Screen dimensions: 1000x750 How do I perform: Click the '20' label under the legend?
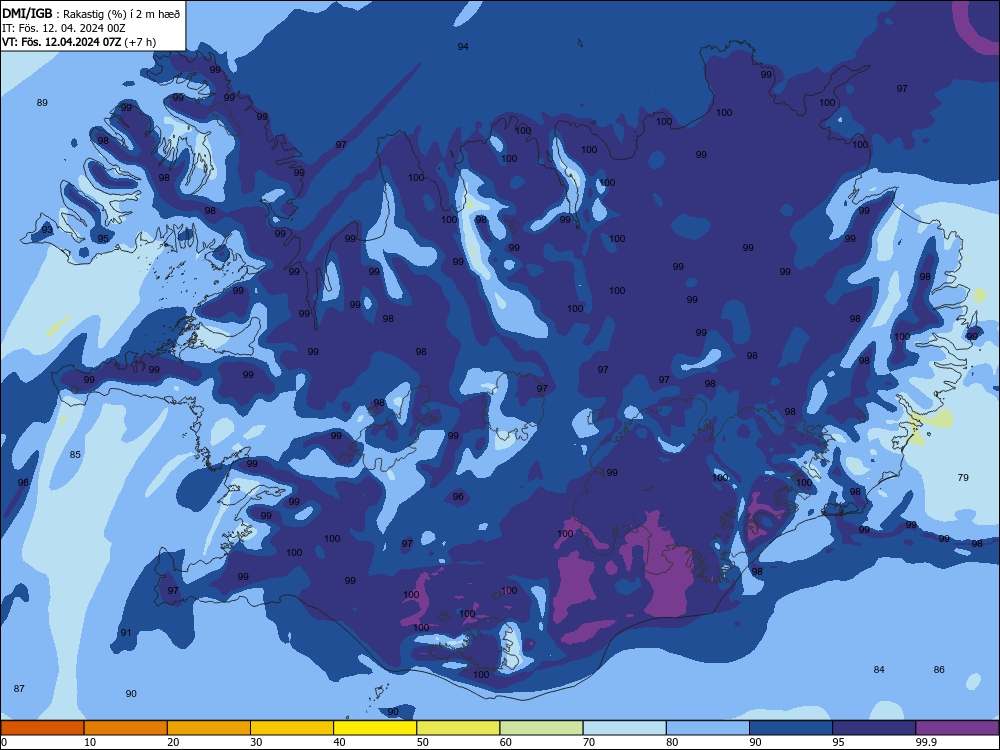click(x=173, y=742)
